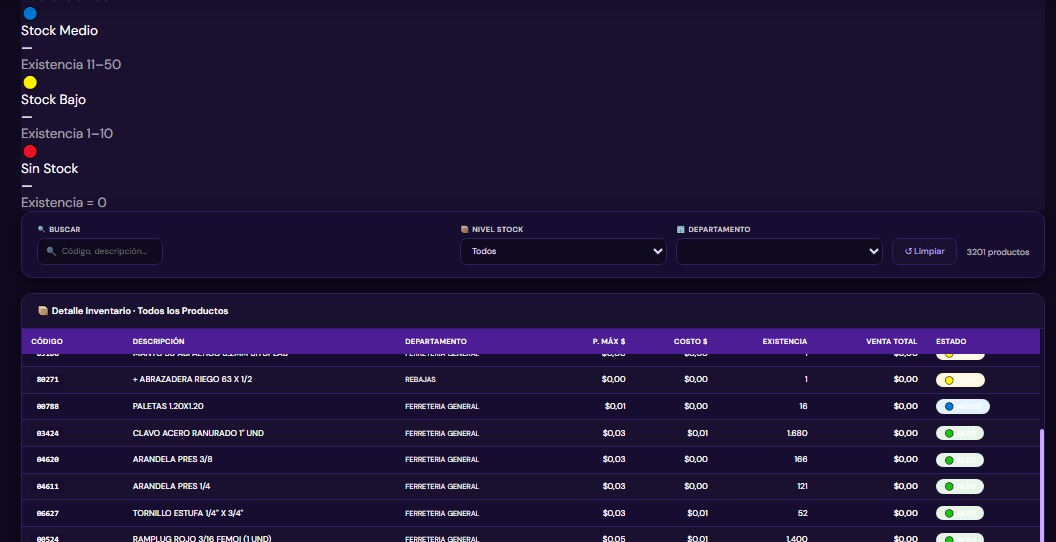The height and width of the screenshot is (542, 1056).
Task: Click the magnifier icon beside BUSCAR label
Action: coord(42,230)
